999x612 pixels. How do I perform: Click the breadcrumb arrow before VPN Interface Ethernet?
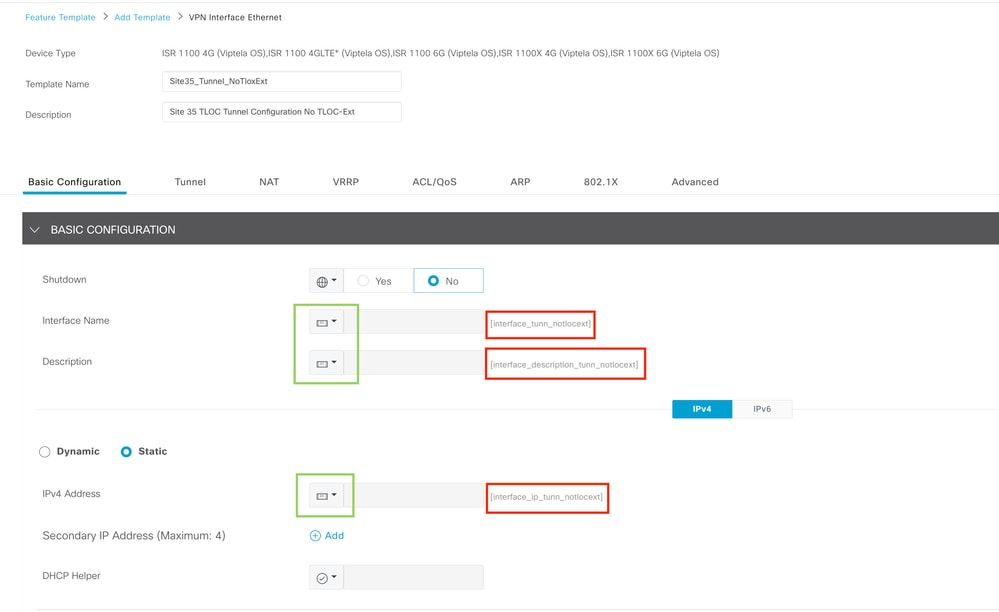183,17
